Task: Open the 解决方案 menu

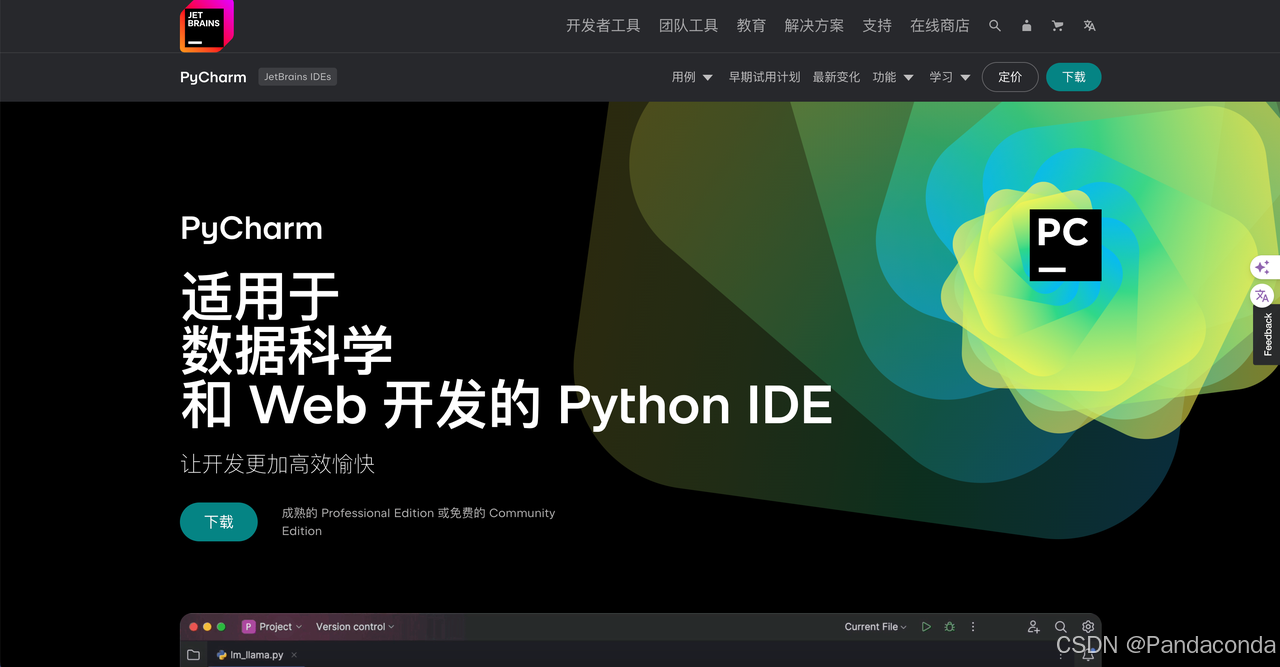Action: pyautogui.click(x=814, y=26)
